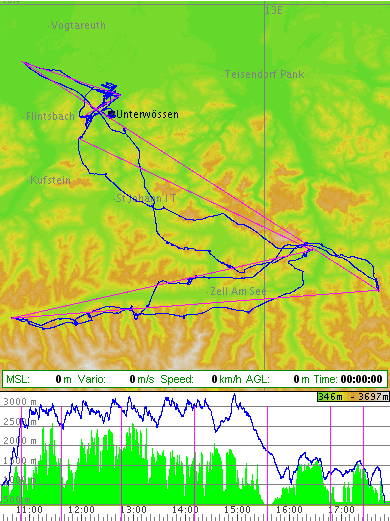
Task: Select the St Johann I T label
Action: click(x=146, y=198)
